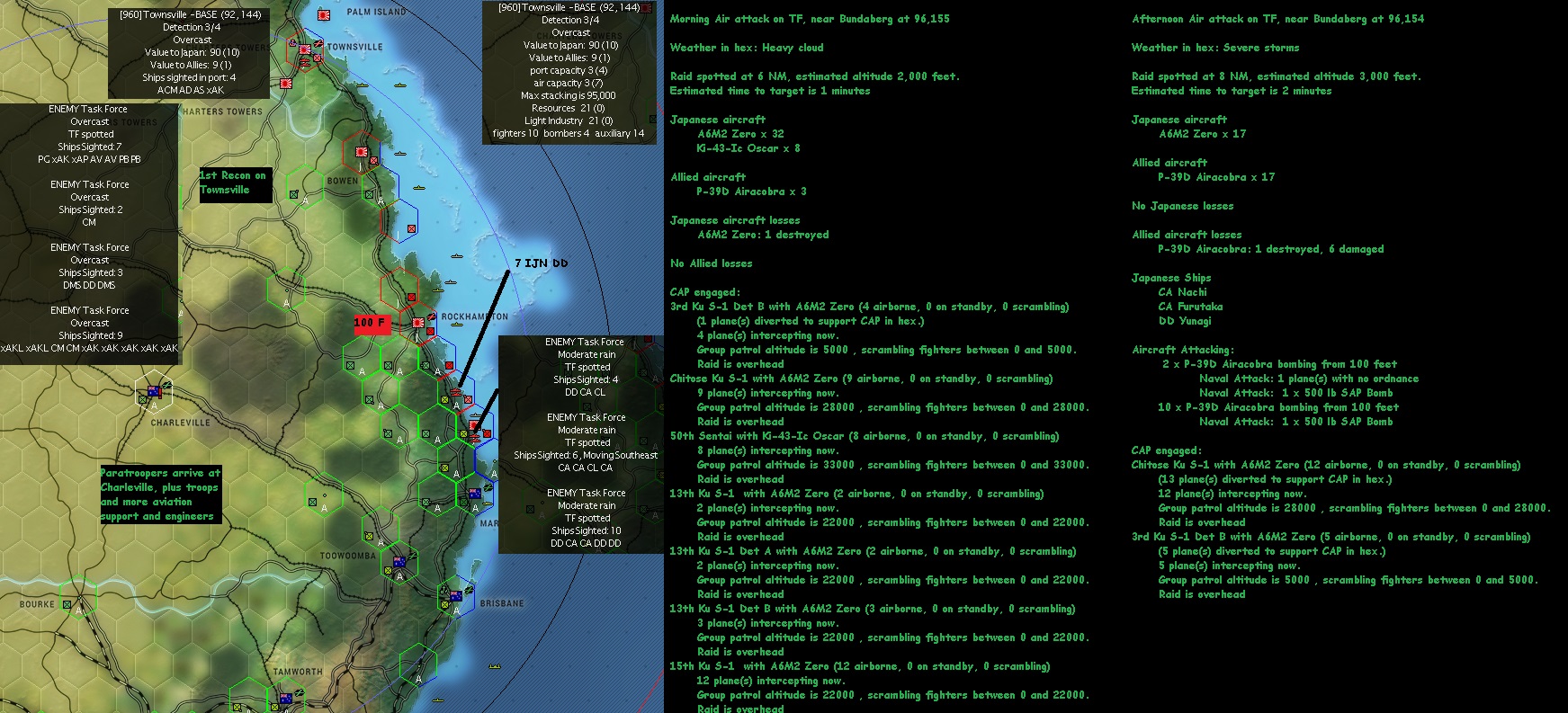Select the Australian flag base at Tamworth
The width and height of the screenshot is (1568, 713).
click(286, 699)
